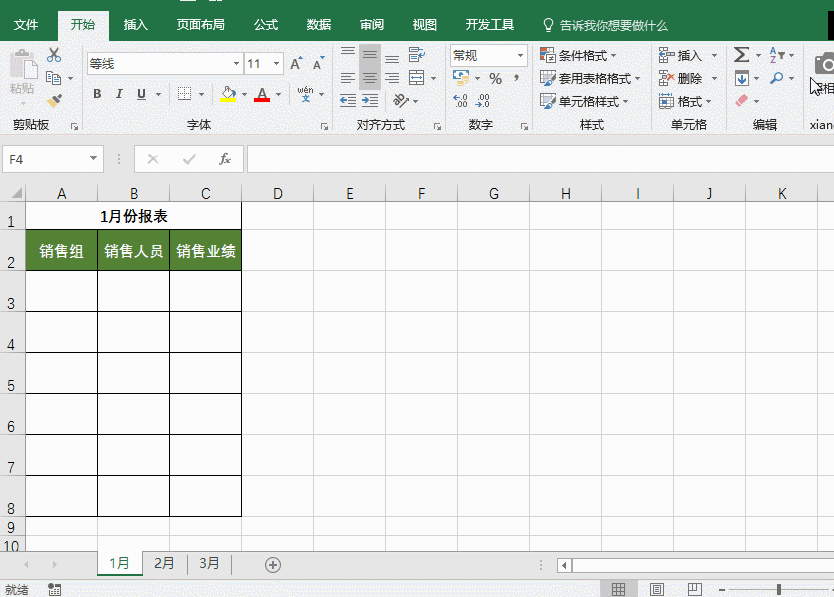The width and height of the screenshot is (834, 597).
Task: Apply bold formatting to selected cell
Action: [x=96, y=94]
